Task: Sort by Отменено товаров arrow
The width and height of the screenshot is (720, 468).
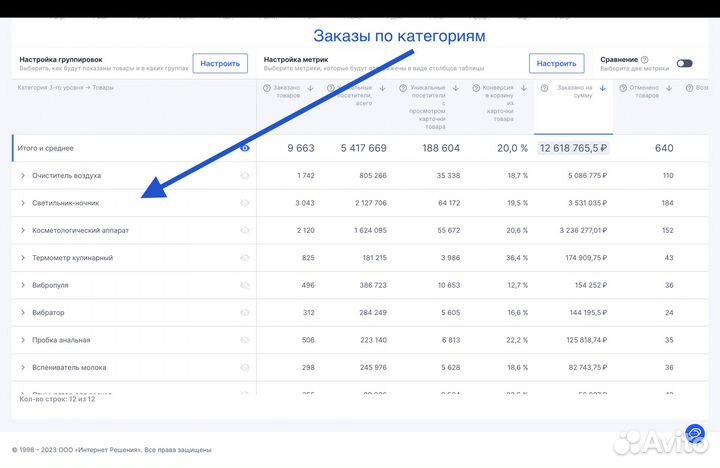Action: pos(669,88)
